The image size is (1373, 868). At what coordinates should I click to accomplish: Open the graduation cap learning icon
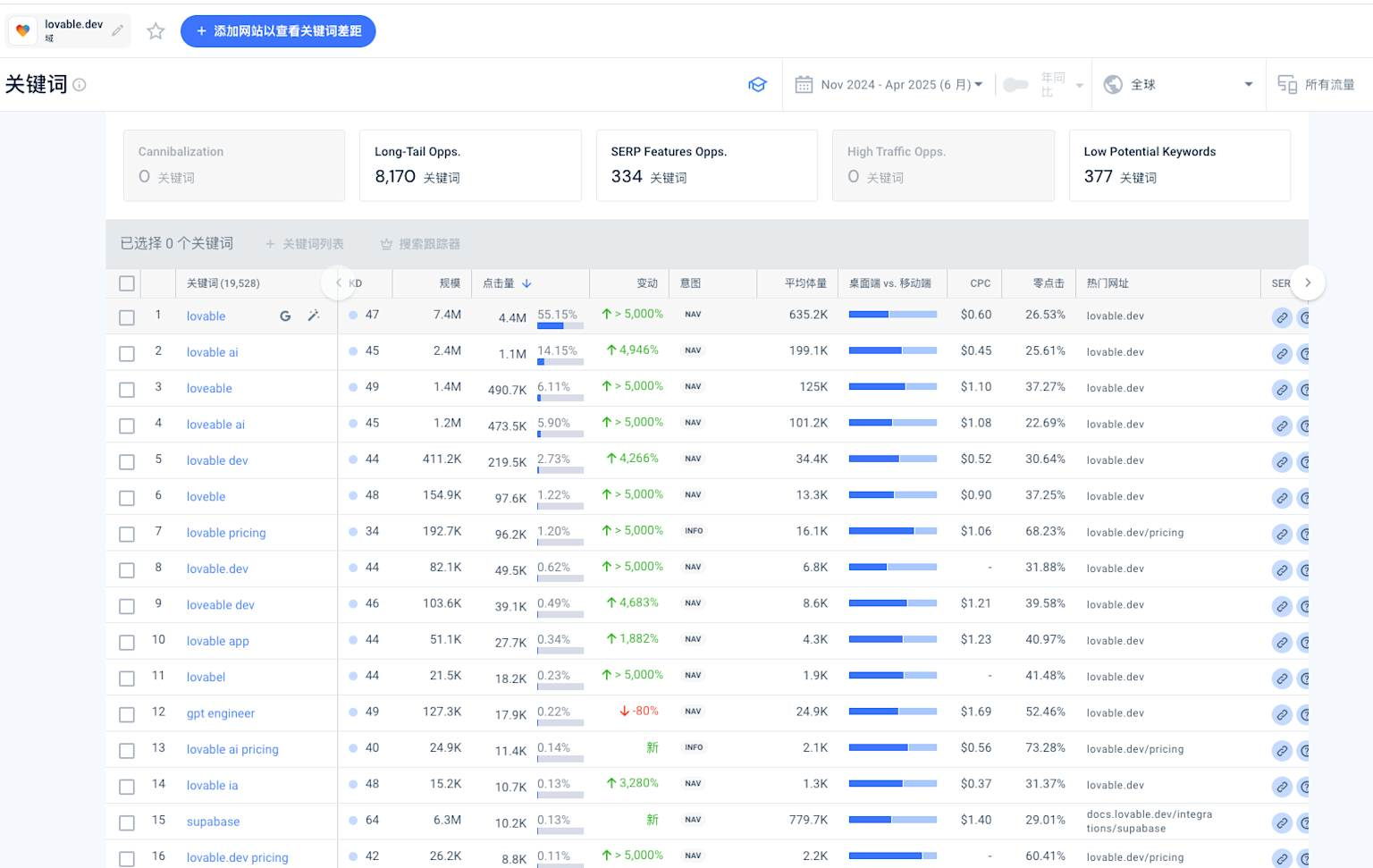(757, 85)
